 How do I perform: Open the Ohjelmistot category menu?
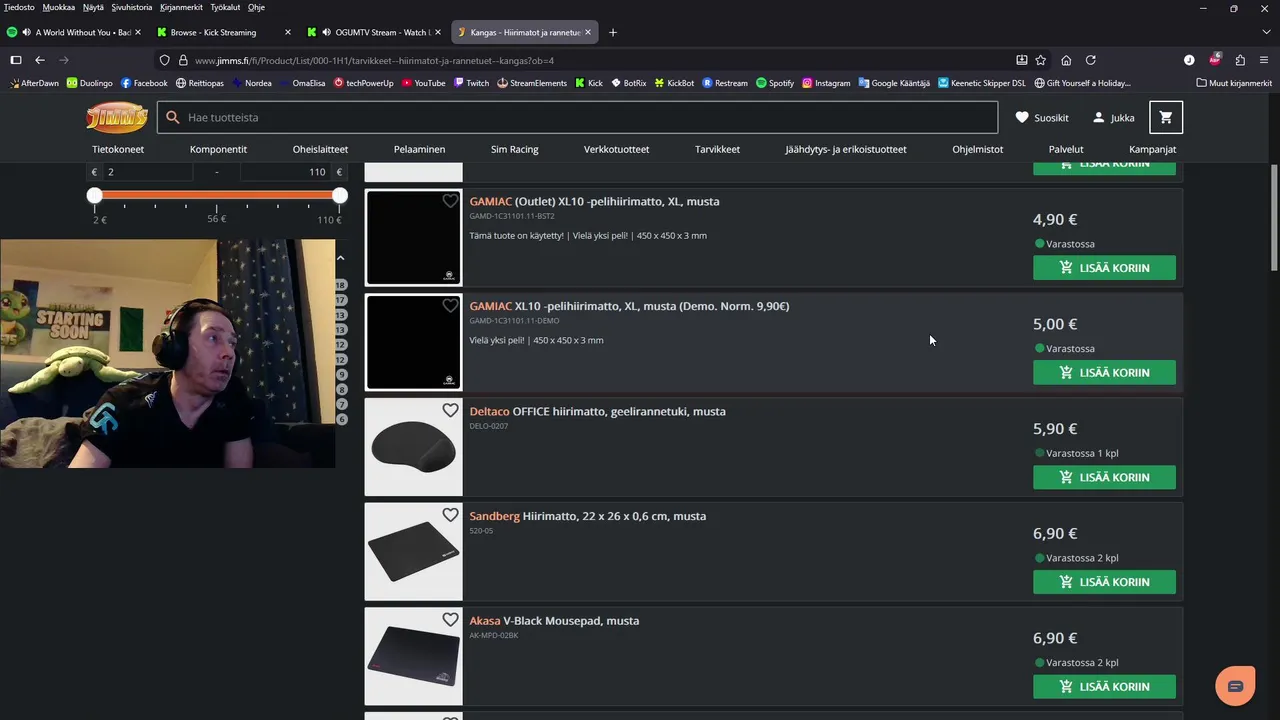pyautogui.click(x=977, y=149)
